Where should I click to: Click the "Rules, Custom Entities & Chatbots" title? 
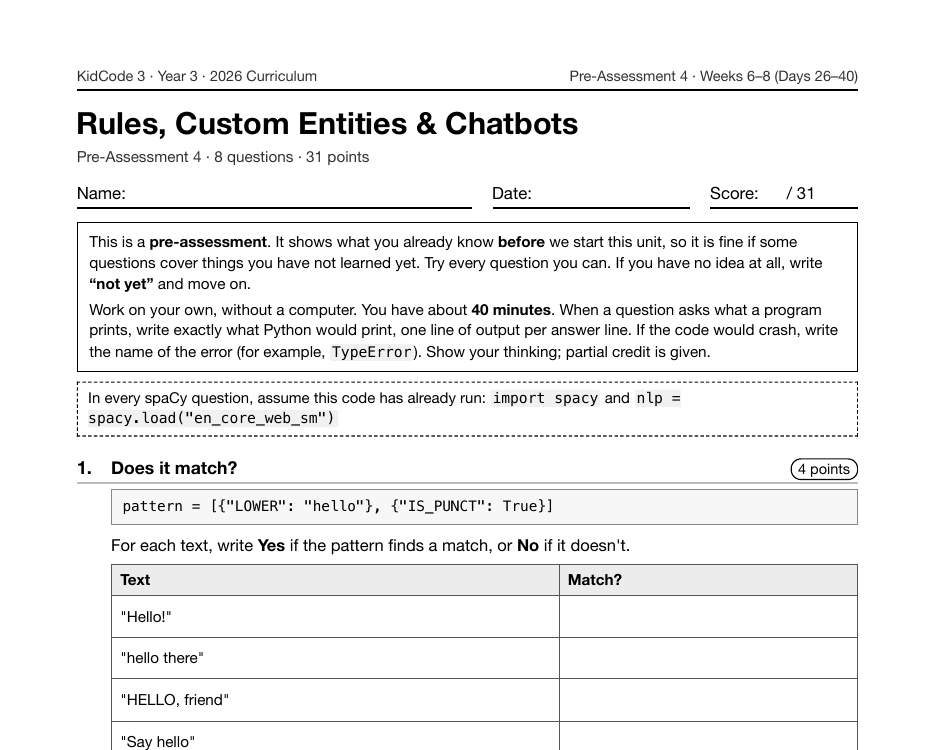tap(327, 124)
